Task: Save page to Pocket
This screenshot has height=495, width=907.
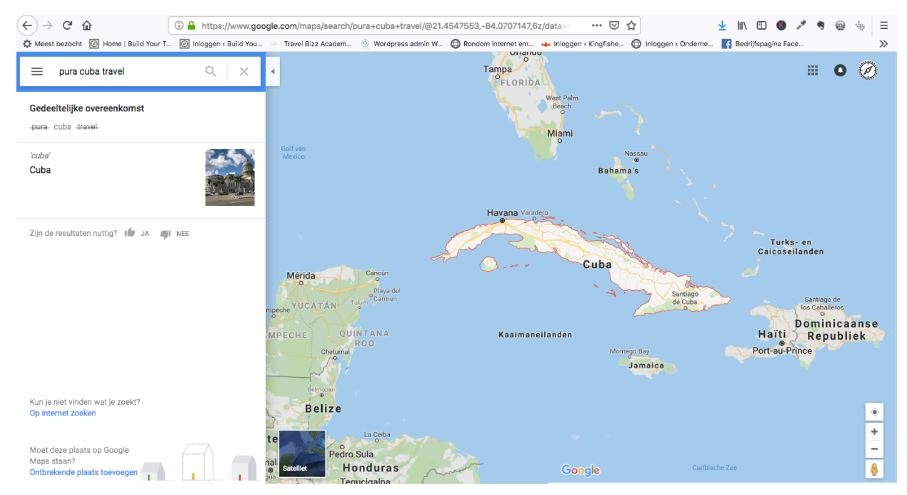Action: pyautogui.click(x=614, y=25)
